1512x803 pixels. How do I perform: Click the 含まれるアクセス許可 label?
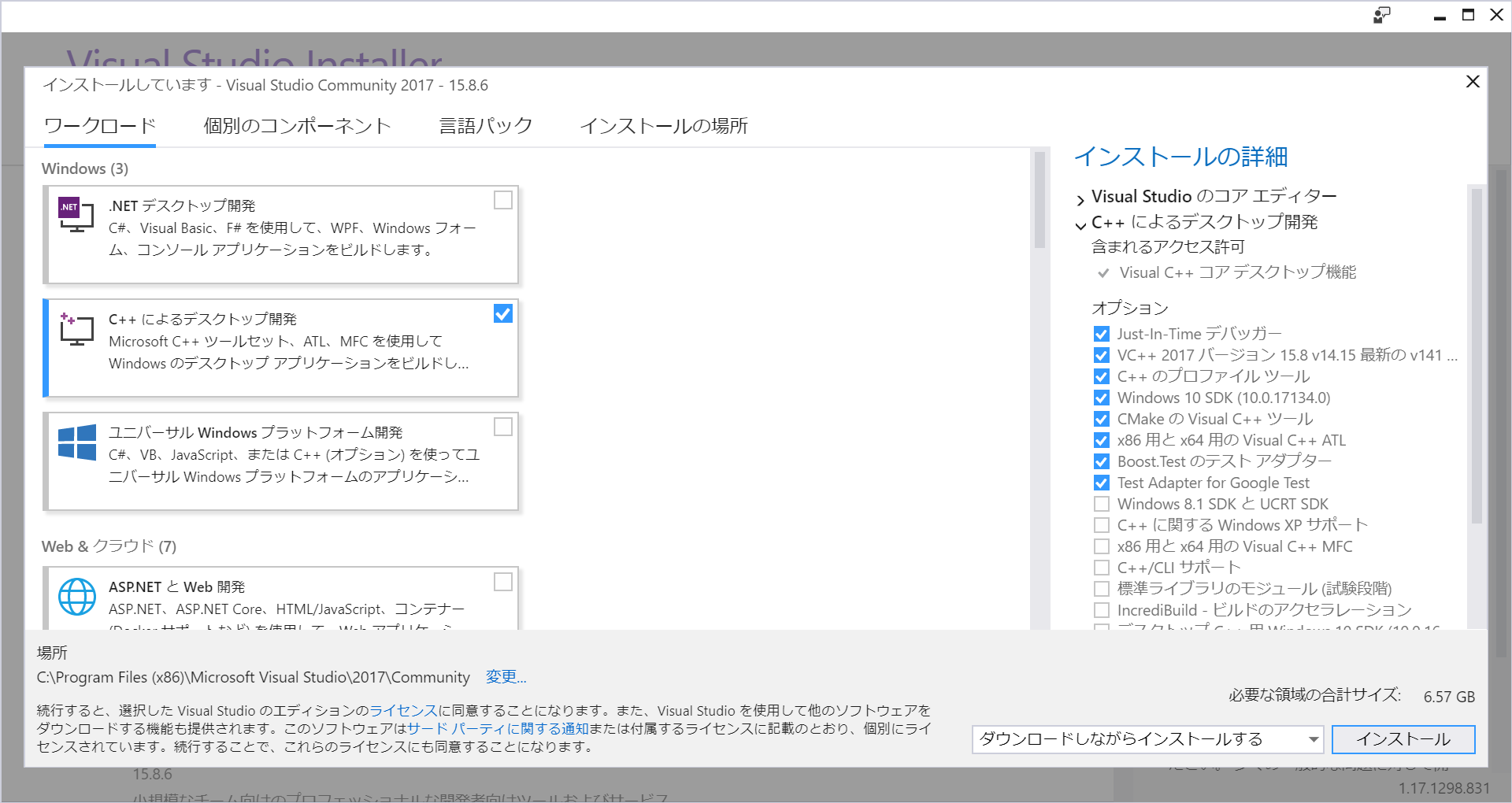[1168, 247]
